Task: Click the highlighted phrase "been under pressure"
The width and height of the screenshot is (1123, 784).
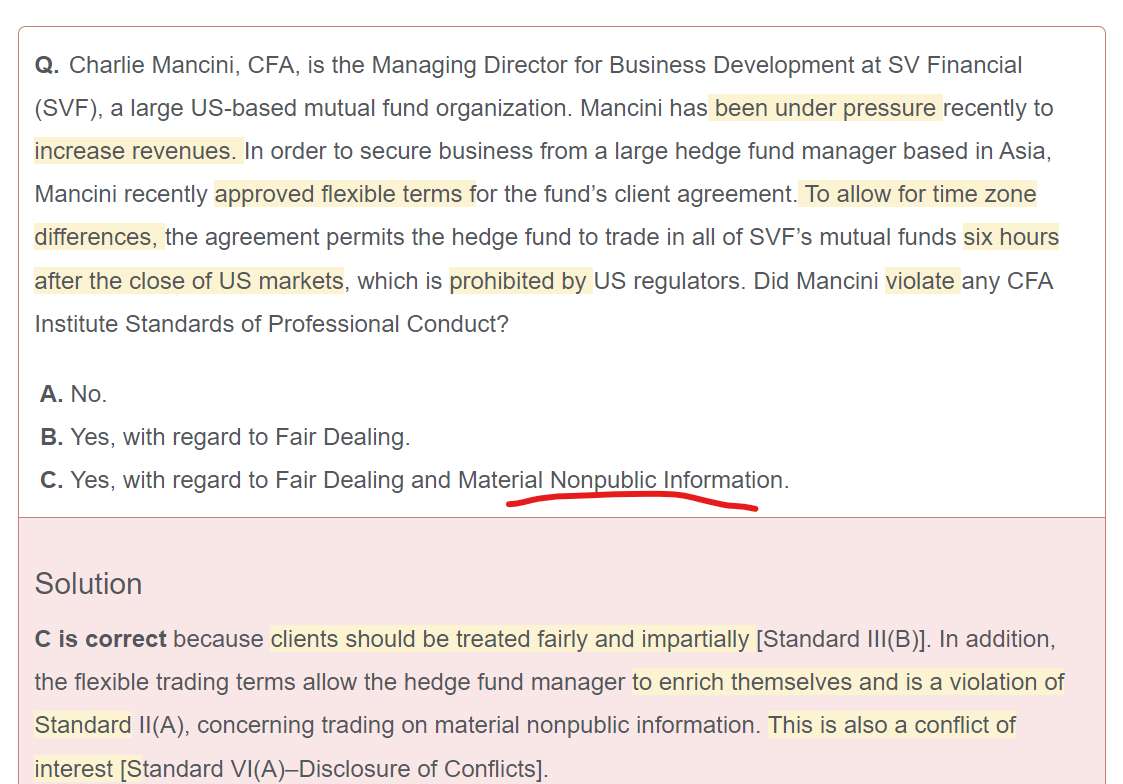Action: click(x=825, y=108)
